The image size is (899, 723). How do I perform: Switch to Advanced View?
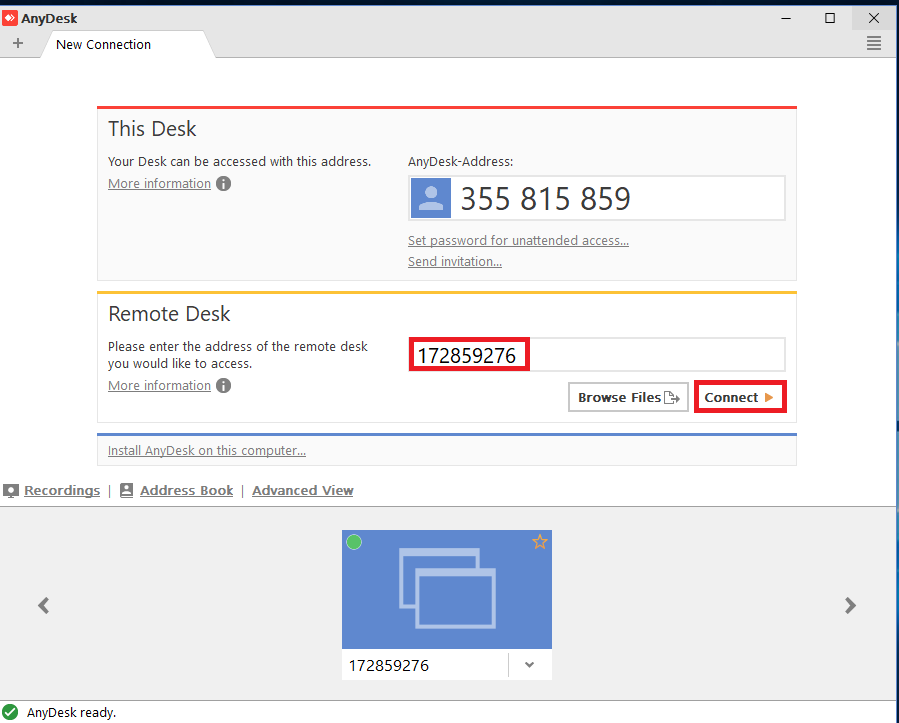tap(302, 490)
